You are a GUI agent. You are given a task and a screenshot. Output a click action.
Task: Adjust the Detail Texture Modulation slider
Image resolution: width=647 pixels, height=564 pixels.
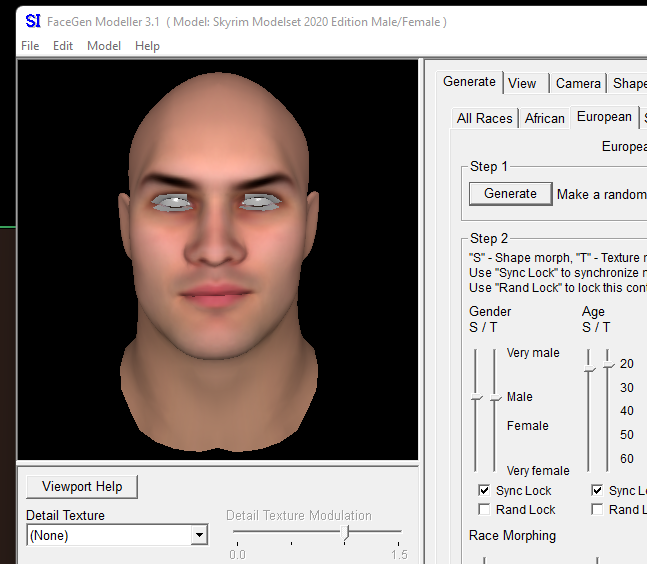click(x=346, y=533)
